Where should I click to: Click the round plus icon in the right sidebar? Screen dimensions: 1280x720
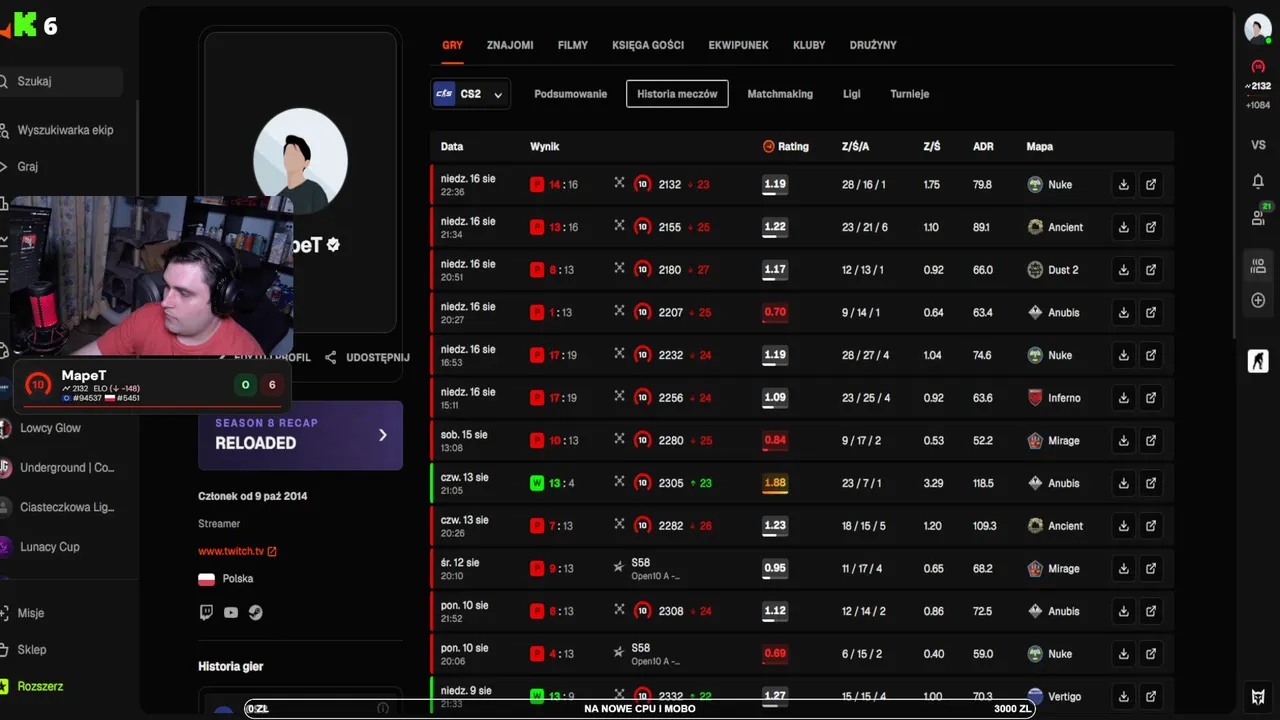pos(1258,300)
